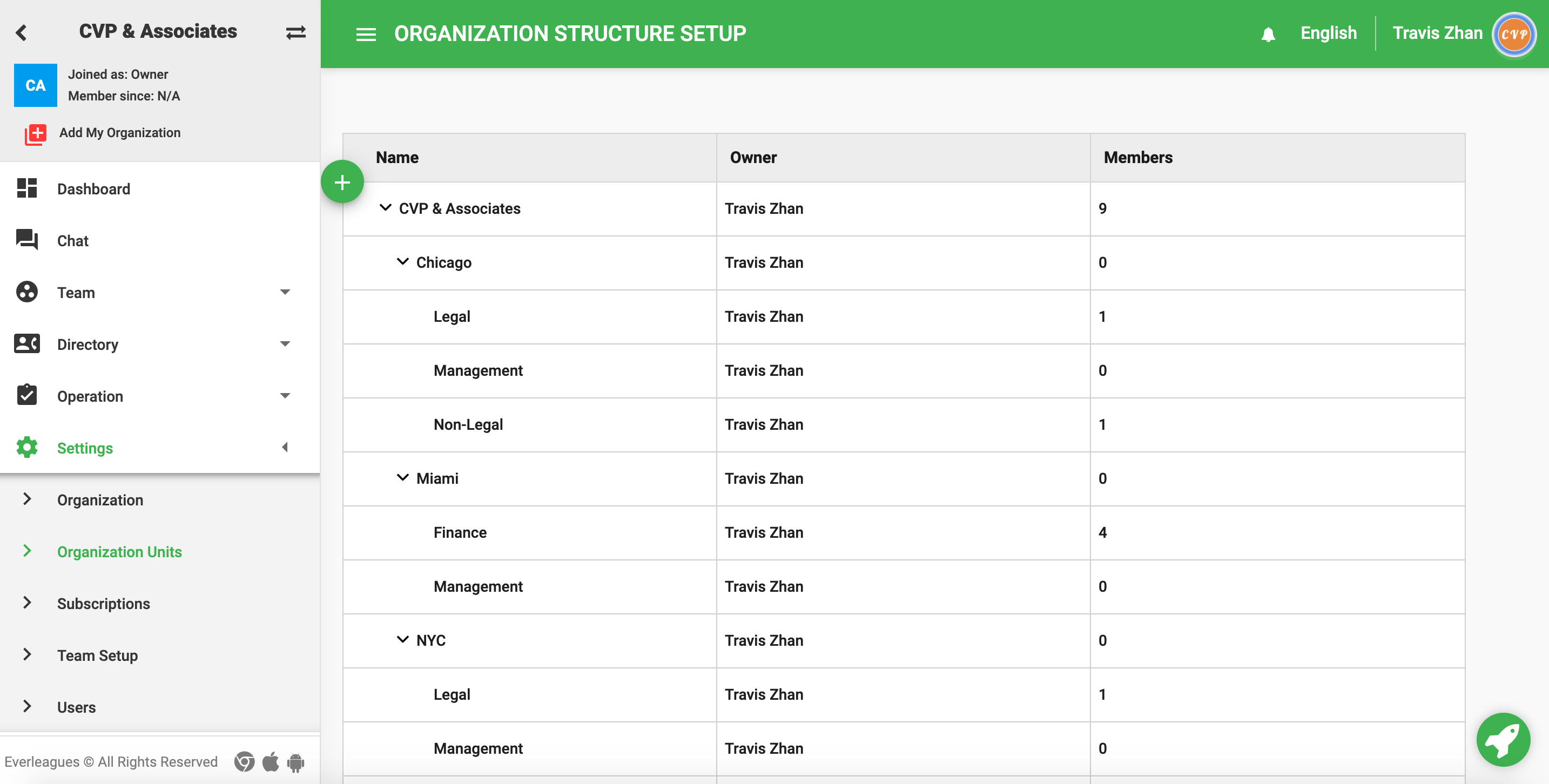Collapse the NYC unit chevron
1549x784 pixels.
pos(402,639)
